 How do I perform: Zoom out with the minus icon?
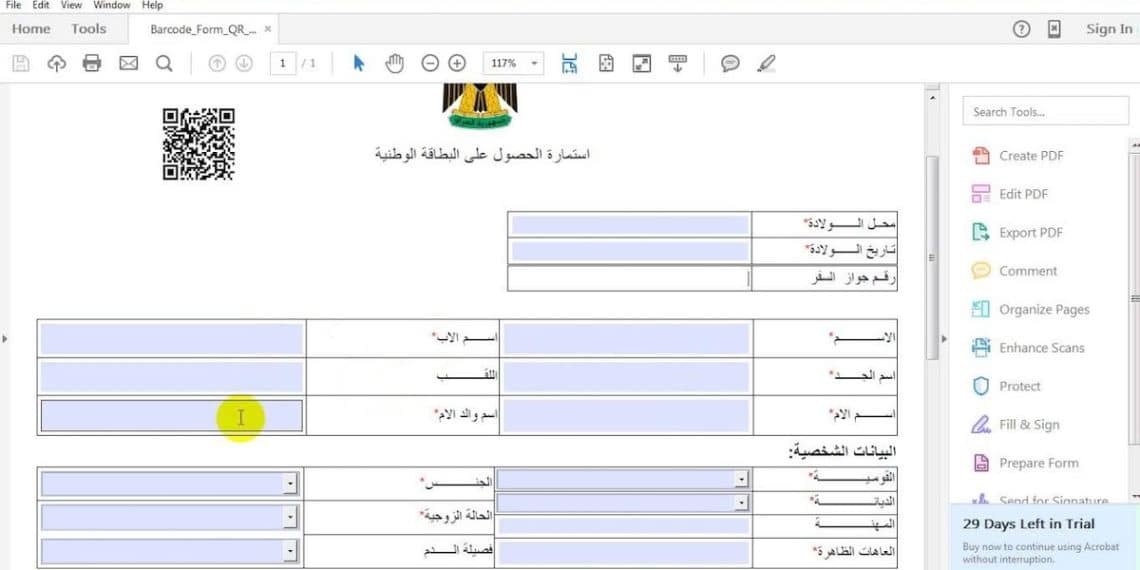[430, 63]
